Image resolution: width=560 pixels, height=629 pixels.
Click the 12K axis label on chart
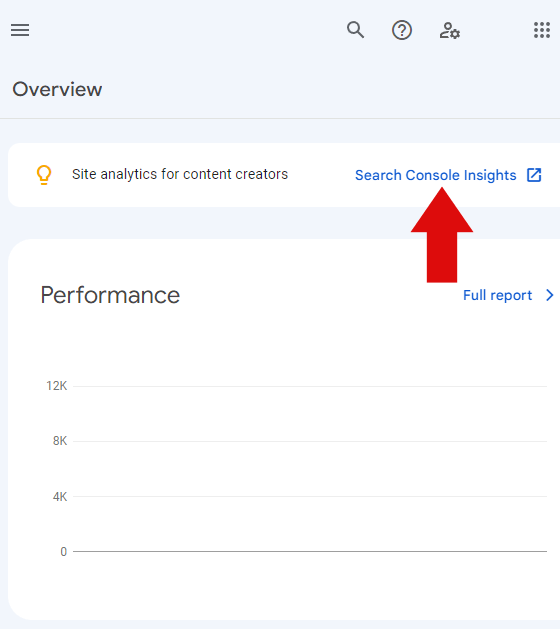[x=57, y=386]
